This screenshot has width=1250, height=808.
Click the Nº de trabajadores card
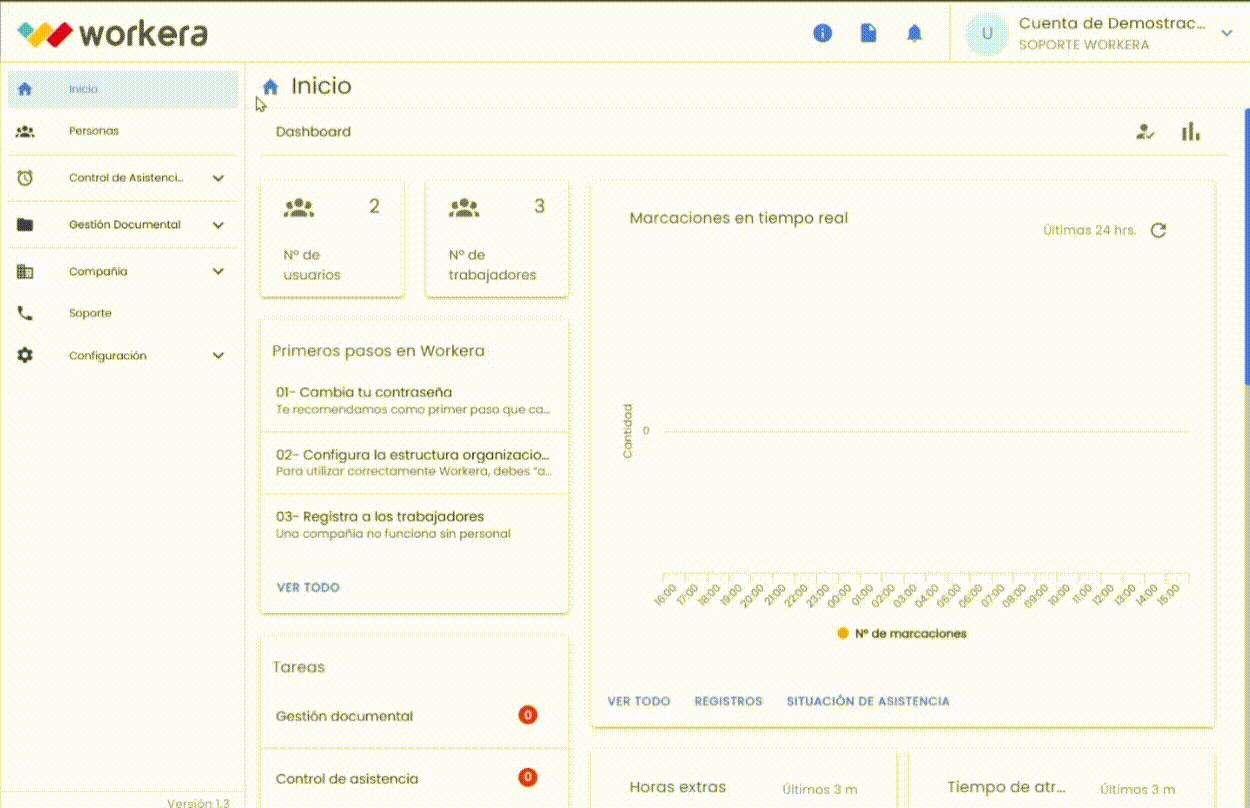497,239
